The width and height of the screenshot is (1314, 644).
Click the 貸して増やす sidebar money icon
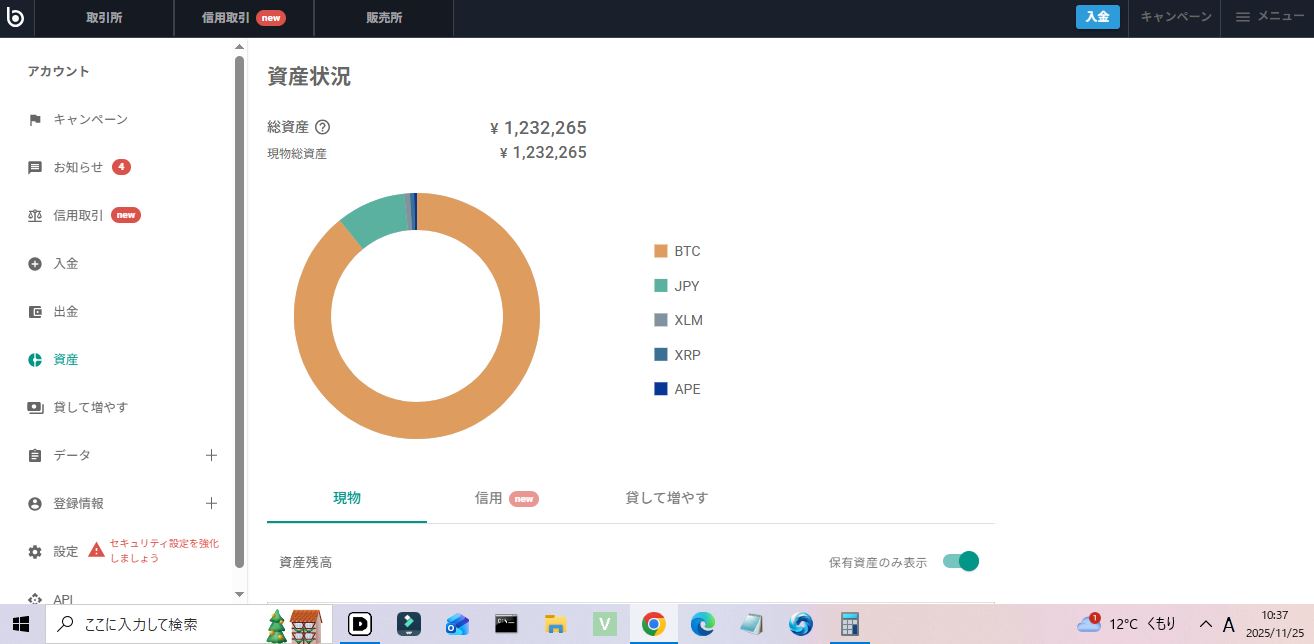point(35,408)
